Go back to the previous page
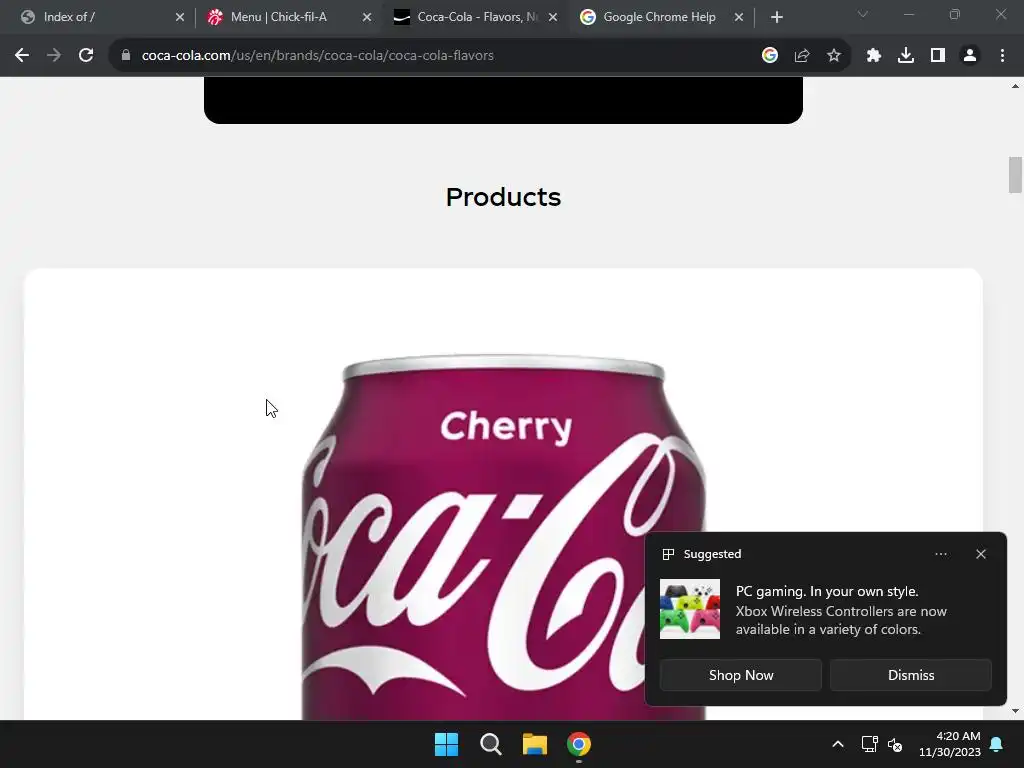Screen dimensions: 1024x768 pyautogui.click(x=22, y=56)
